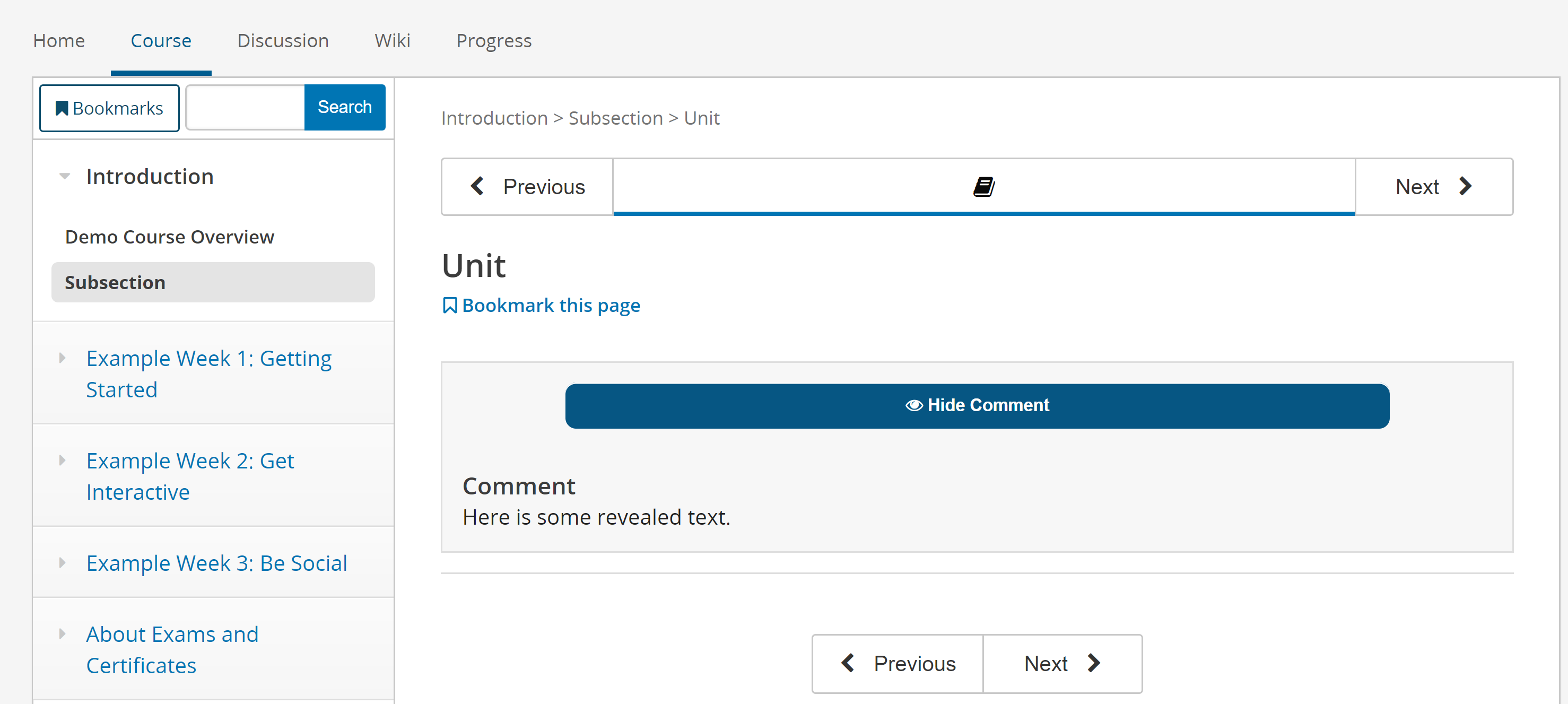
Task: Click the course search input field
Action: (x=245, y=107)
